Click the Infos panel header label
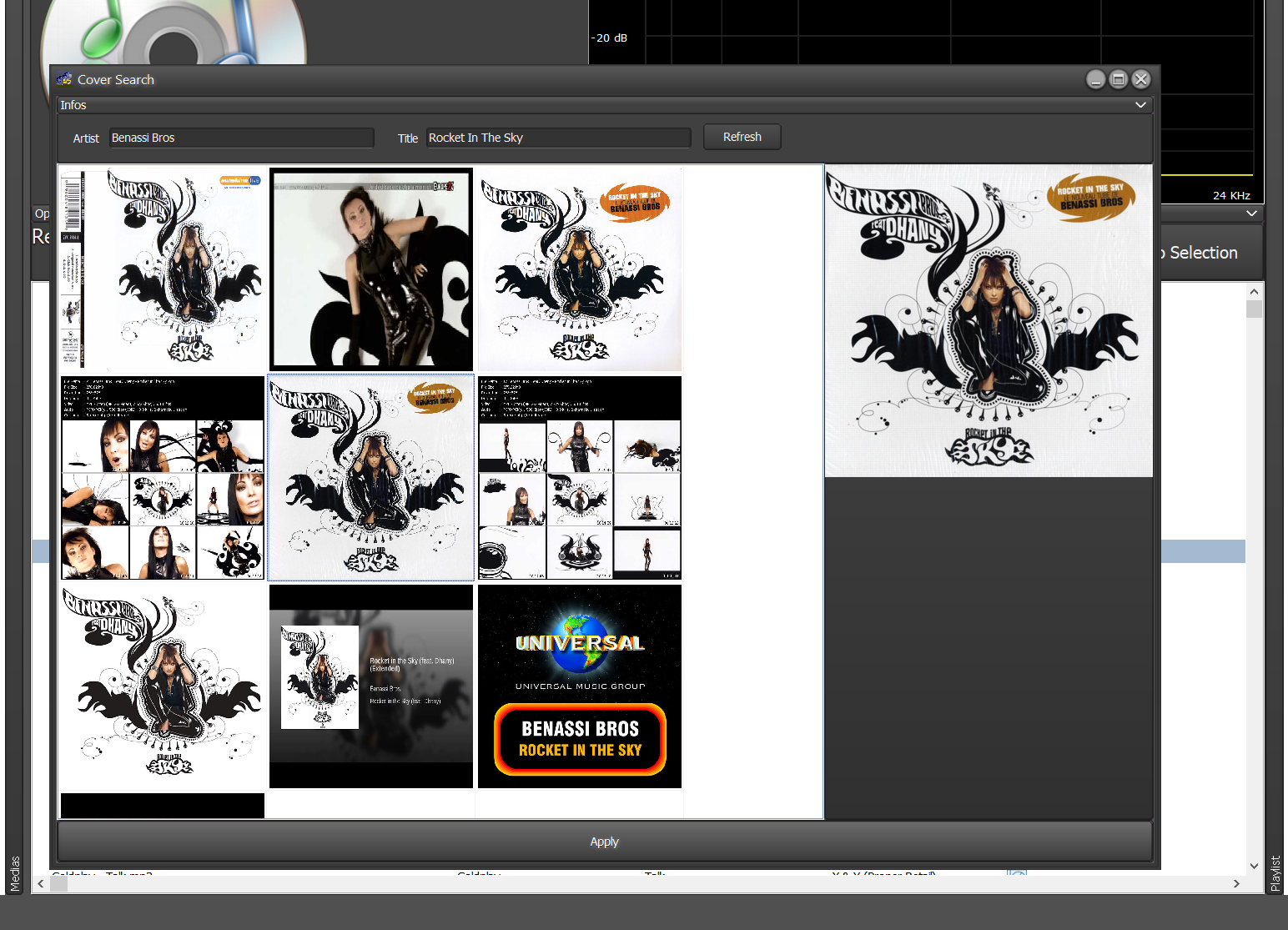 click(x=73, y=105)
